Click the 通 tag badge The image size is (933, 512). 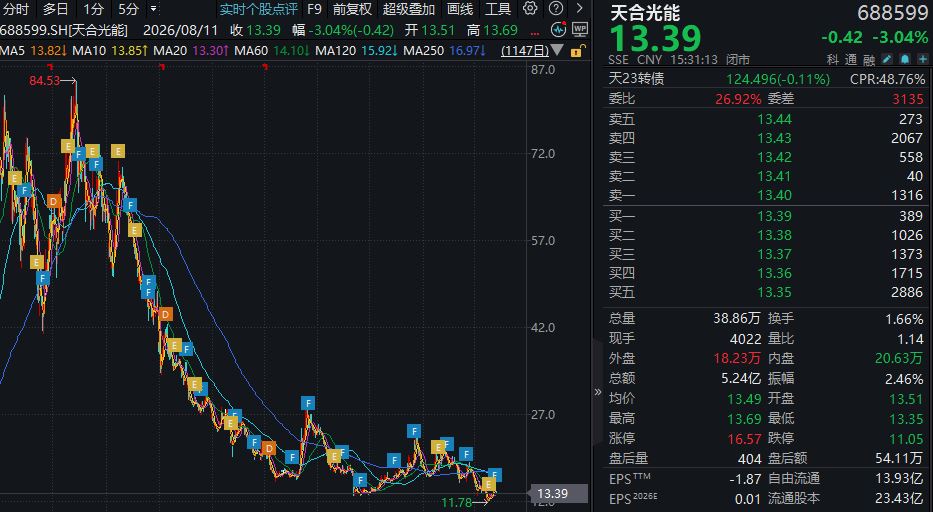point(851,60)
